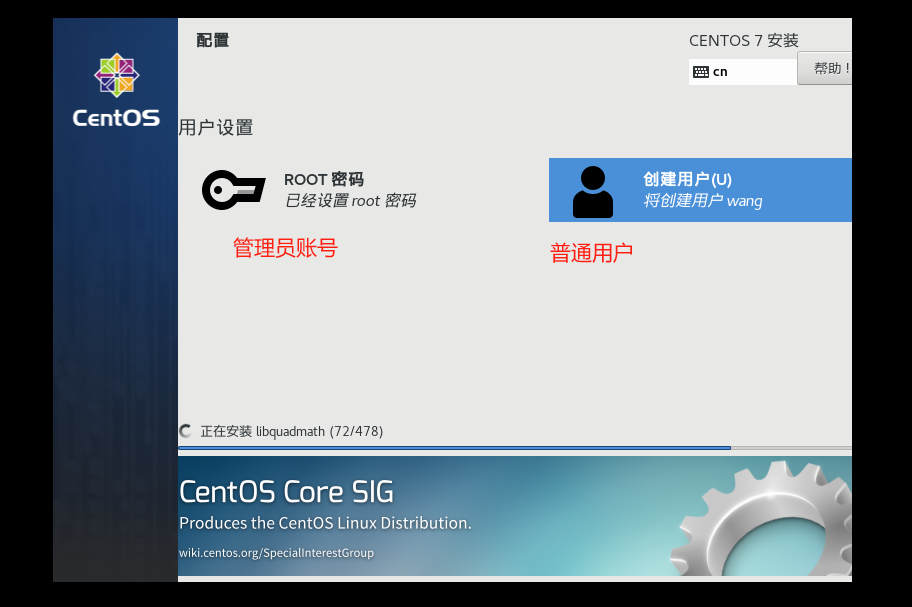Click the '已经设置 root 密码' status text
The width and height of the screenshot is (912, 607).
coord(350,201)
